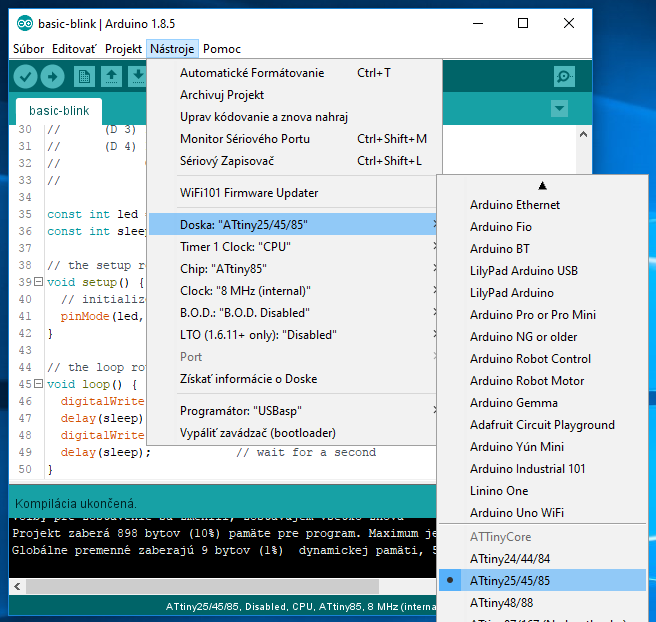Image resolution: width=656 pixels, height=622 pixels.
Task: Click the Open sketch up-arrow icon
Action: point(111,77)
